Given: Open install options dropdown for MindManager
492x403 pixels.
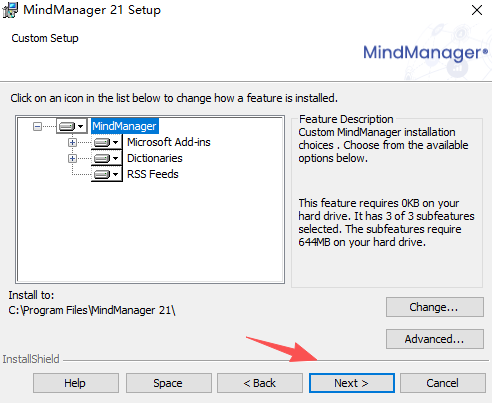Looking at the screenshot, I should 80,126.
